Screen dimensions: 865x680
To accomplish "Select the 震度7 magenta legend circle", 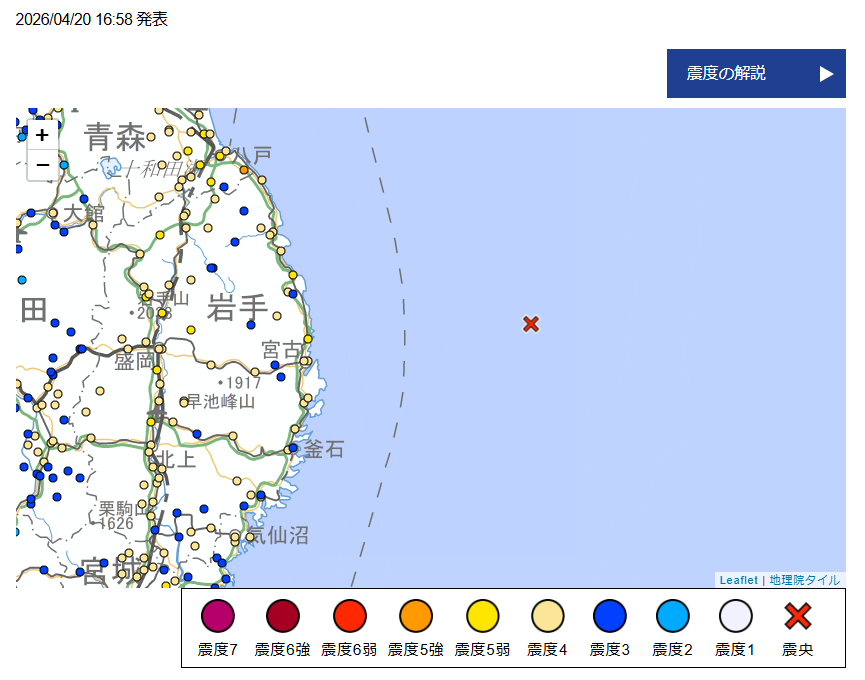I will [218, 616].
